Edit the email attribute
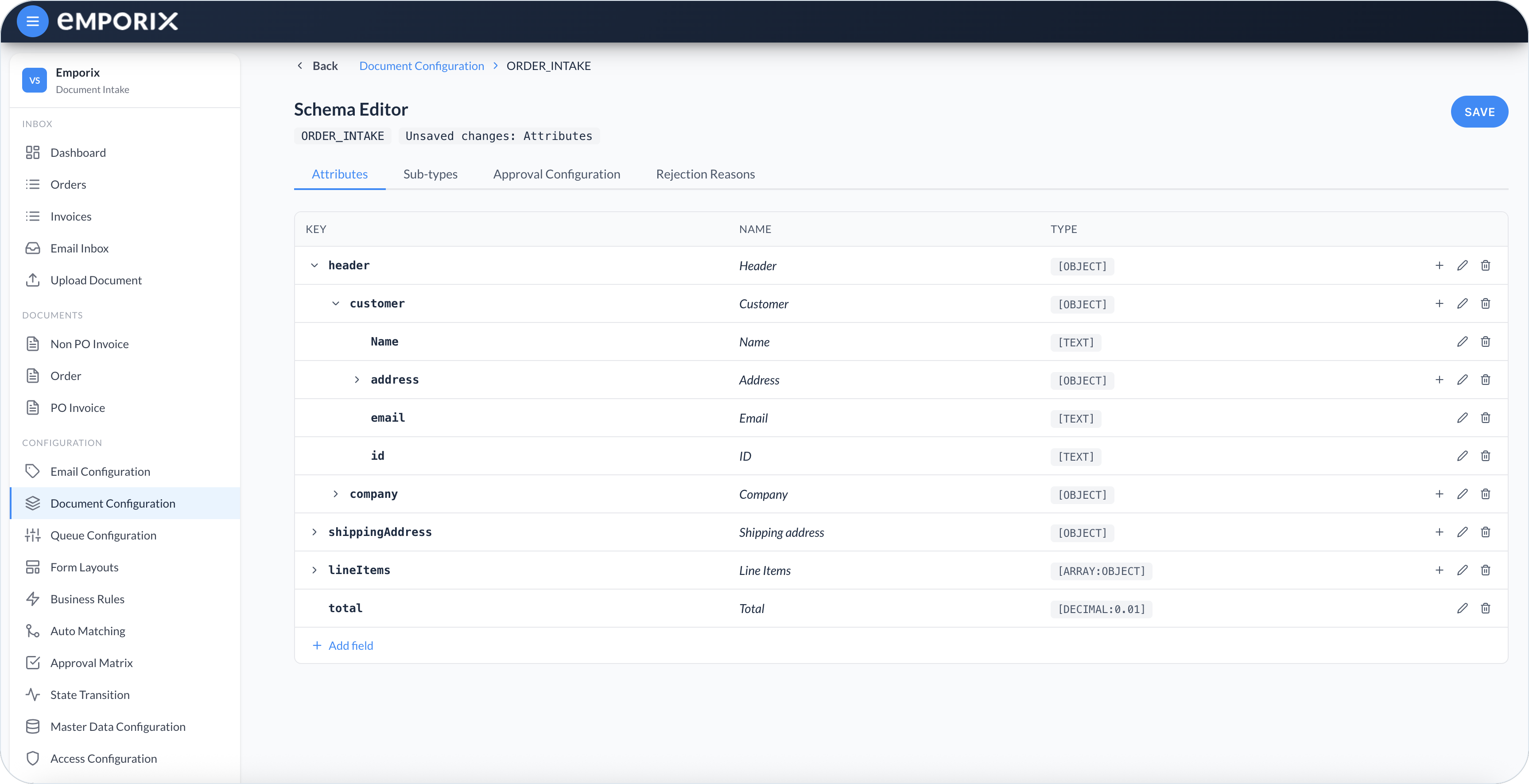Image resolution: width=1529 pixels, height=784 pixels. click(1463, 417)
